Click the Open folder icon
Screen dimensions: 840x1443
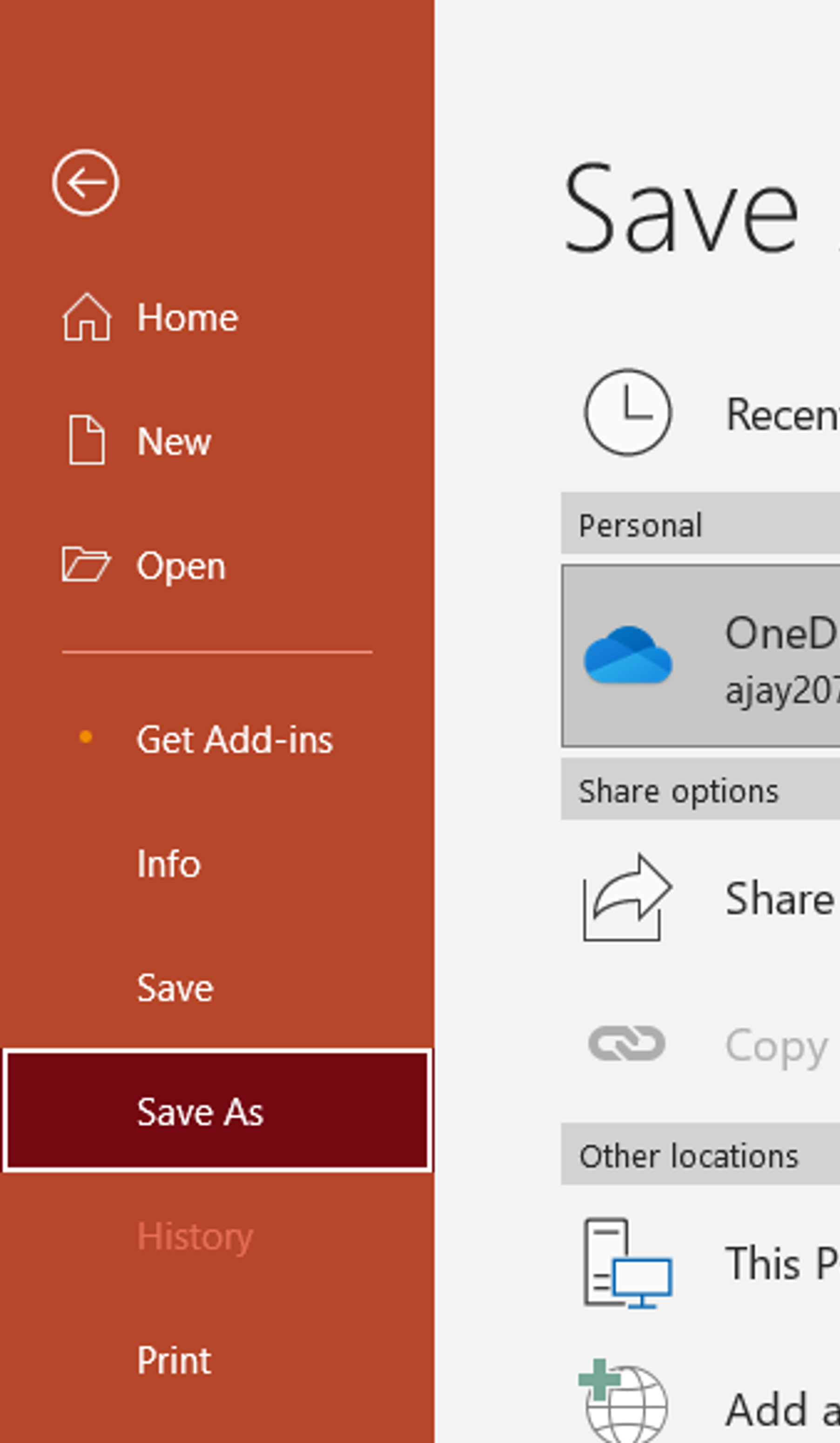pyautogui.click(x=85, y=565)
